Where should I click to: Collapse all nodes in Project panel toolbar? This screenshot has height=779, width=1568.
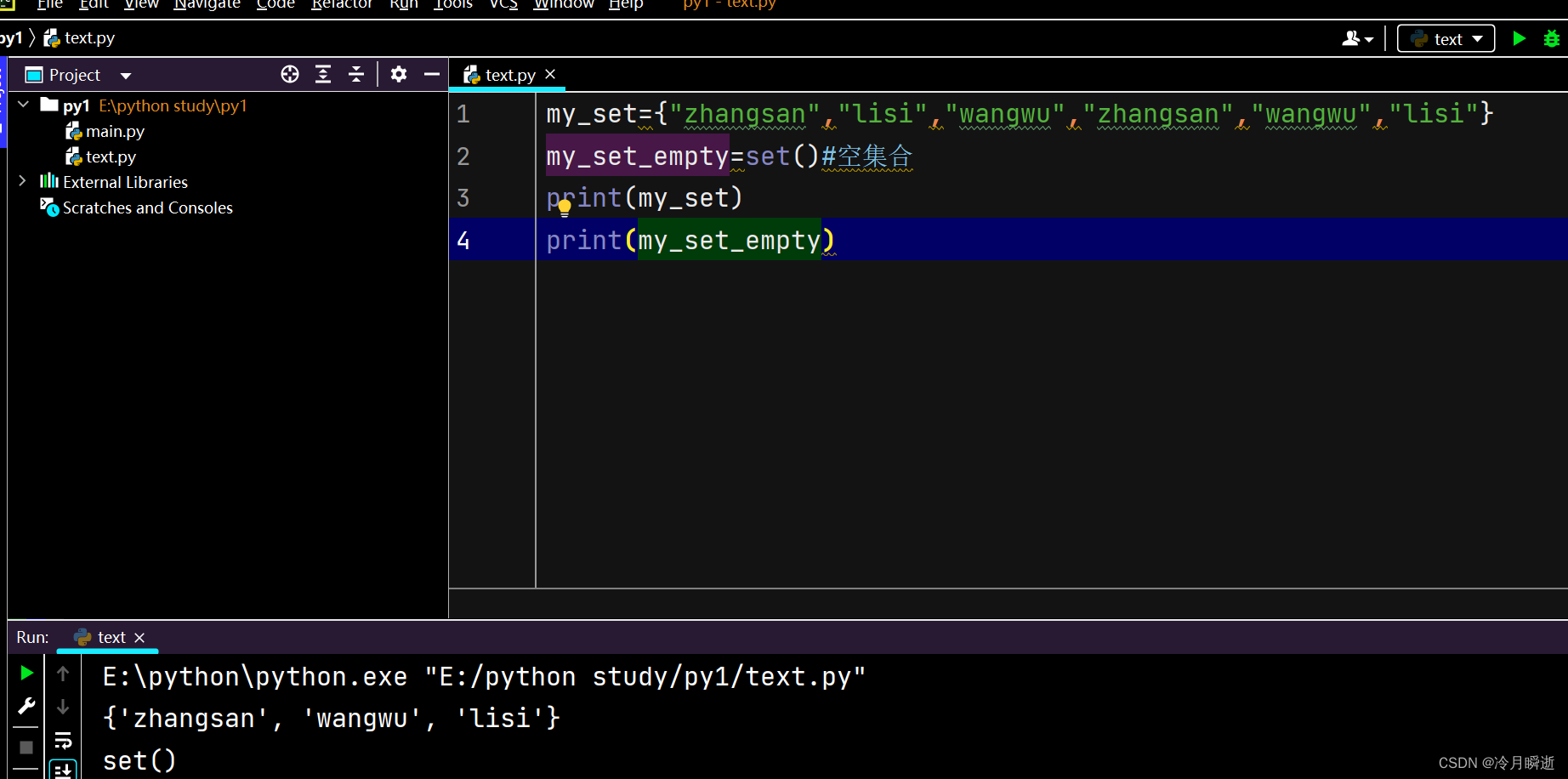(x=356, y=74)
